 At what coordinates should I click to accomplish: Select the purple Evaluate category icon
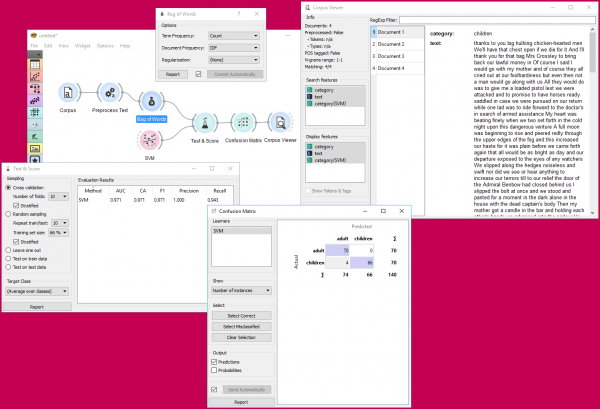35,101
